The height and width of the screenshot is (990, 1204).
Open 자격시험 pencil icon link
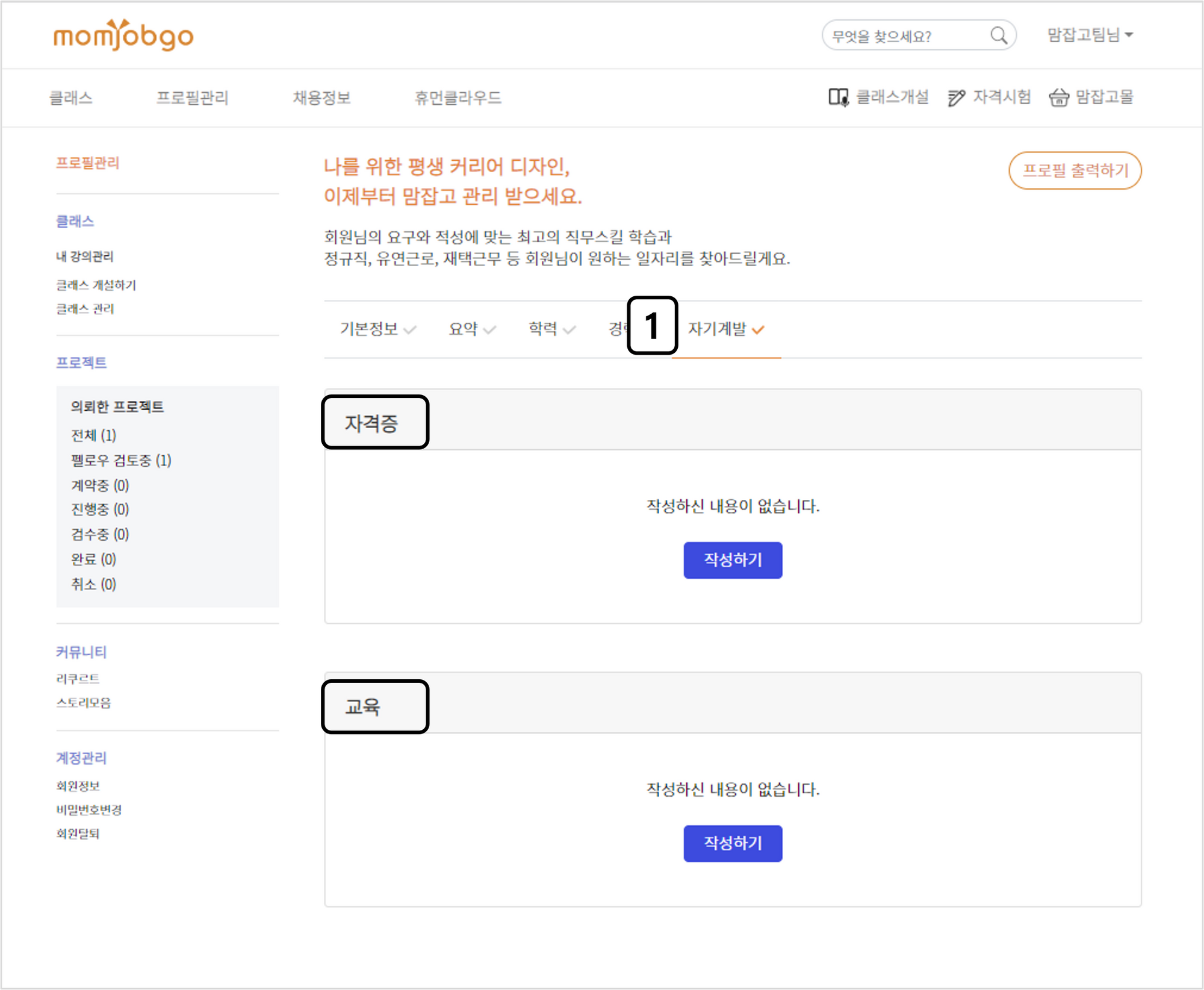pyautogui.click(x=956, y=97)
